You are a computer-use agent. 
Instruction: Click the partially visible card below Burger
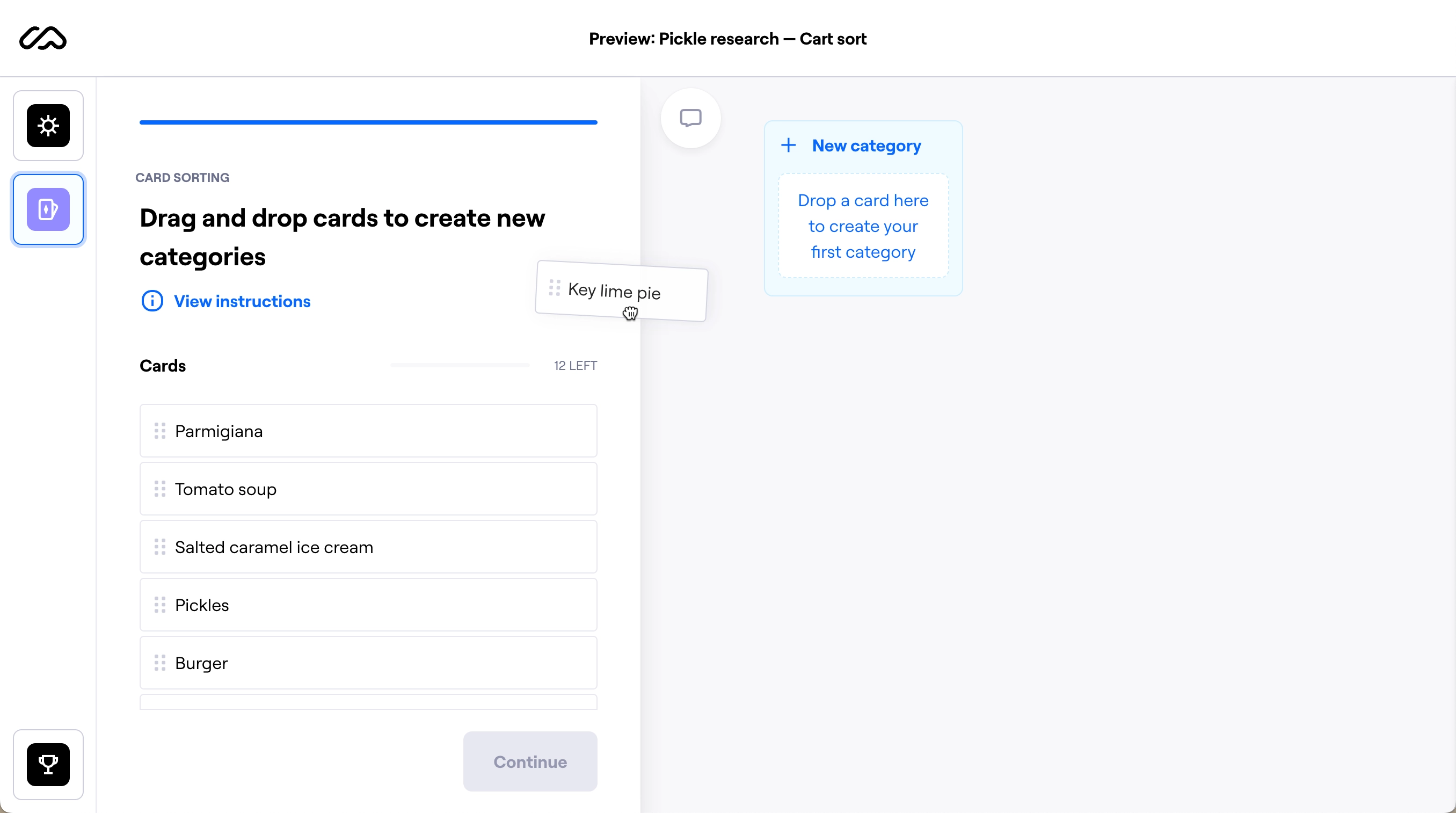(x=368, y=702)
